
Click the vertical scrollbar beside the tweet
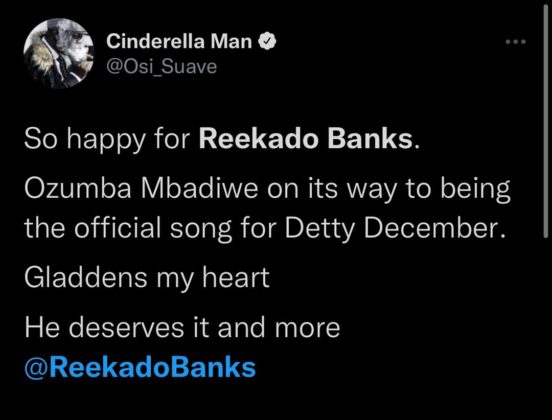pyautogui.click(x=545, y=121)
